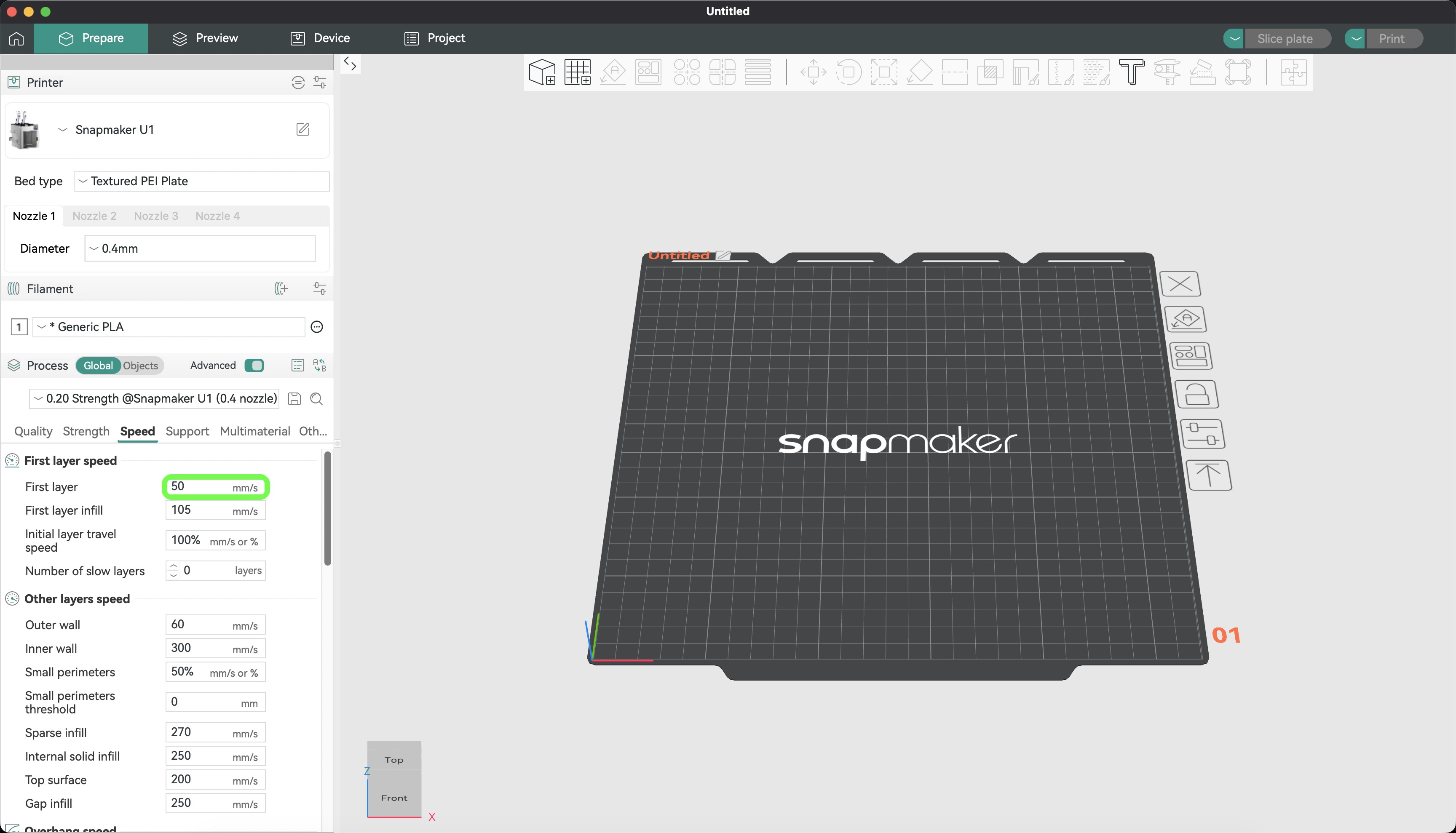Click the plate's lock icon

point(1197,394)
